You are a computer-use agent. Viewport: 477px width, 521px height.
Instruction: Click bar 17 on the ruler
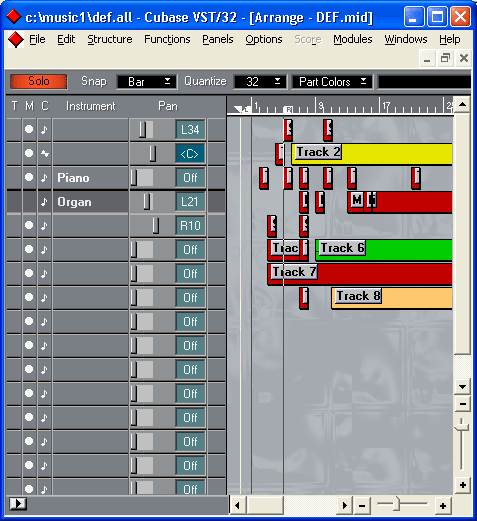tap(385, 106)
